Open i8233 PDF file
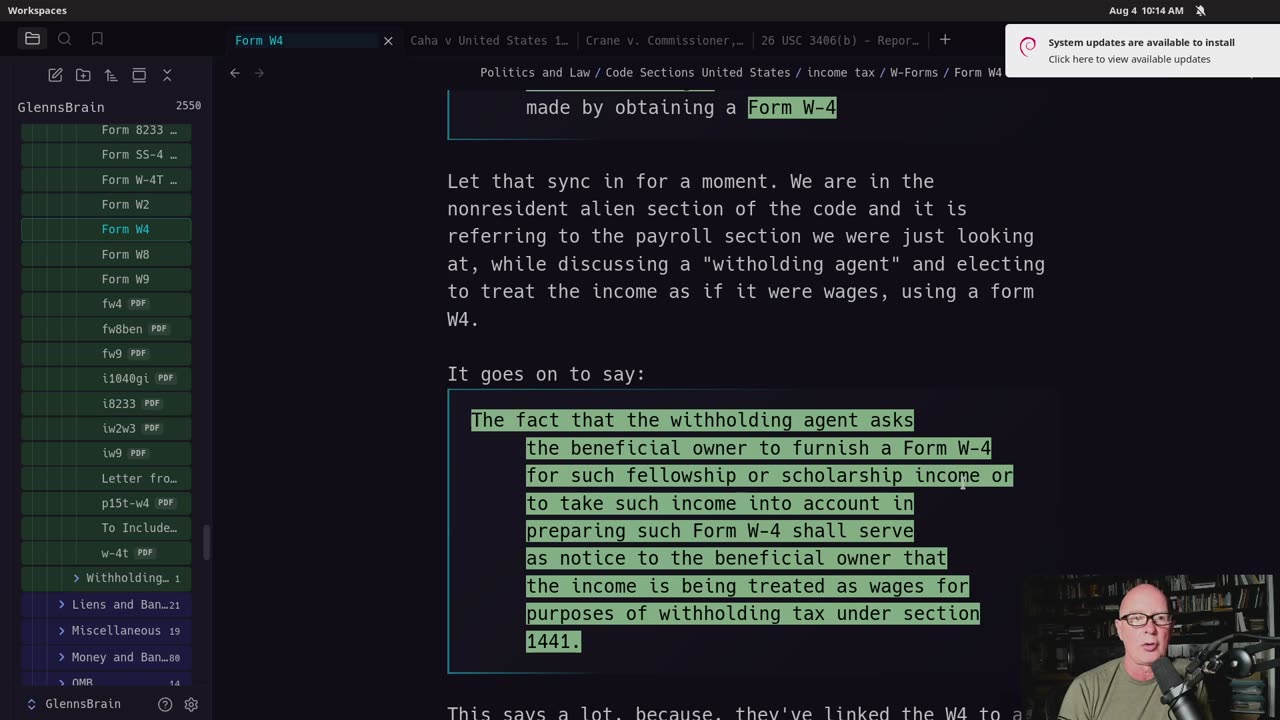This screenshot has width=1280, height=720. [x=106, y=404]
